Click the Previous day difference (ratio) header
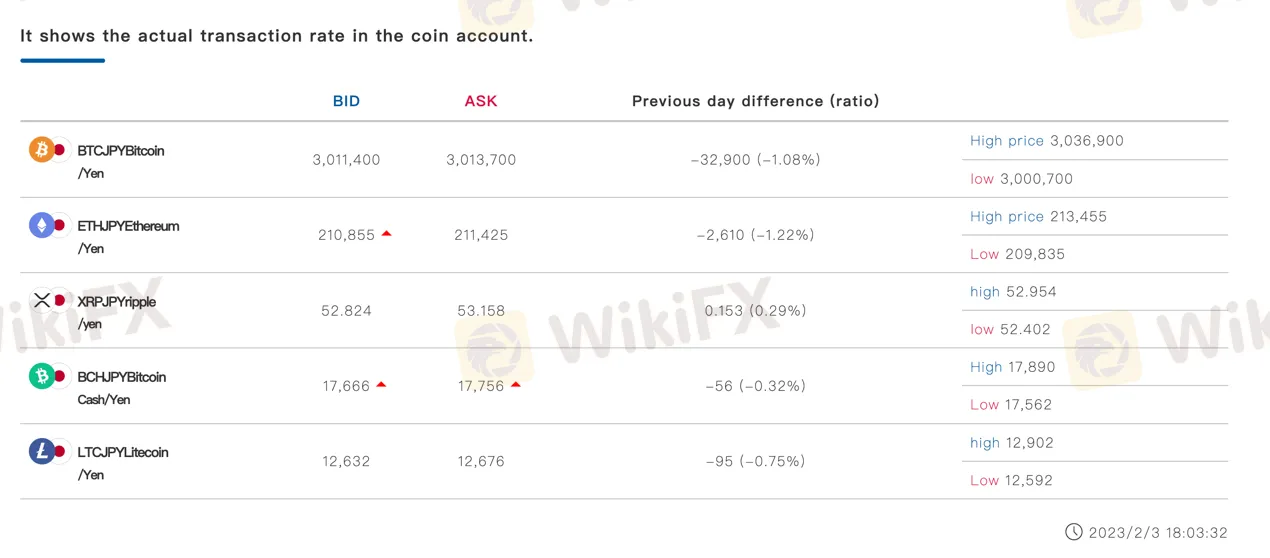 point(756,101)
